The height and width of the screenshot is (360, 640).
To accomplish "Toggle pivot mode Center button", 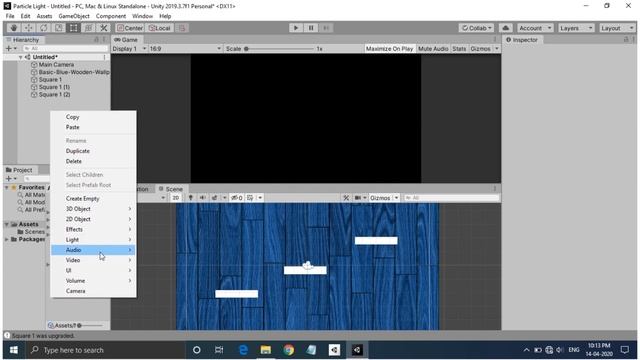I will [130, 28].
